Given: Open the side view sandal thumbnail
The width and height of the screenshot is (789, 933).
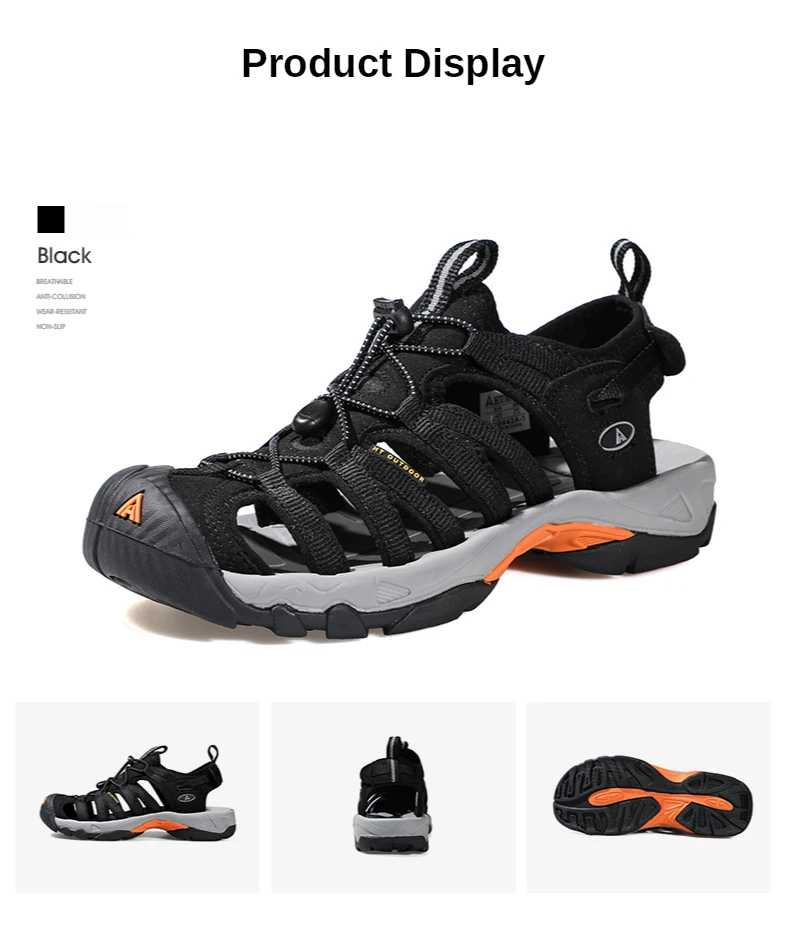Looking at the screenshot, I should (x=137, y=797).
